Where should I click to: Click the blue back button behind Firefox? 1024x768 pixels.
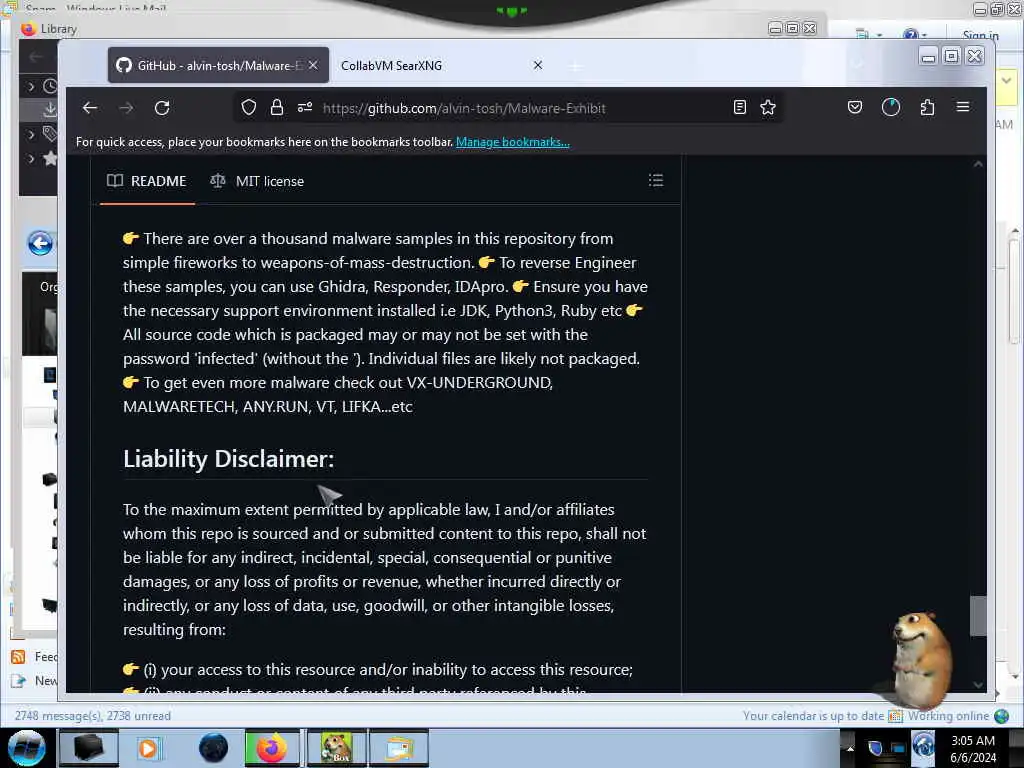40,244
